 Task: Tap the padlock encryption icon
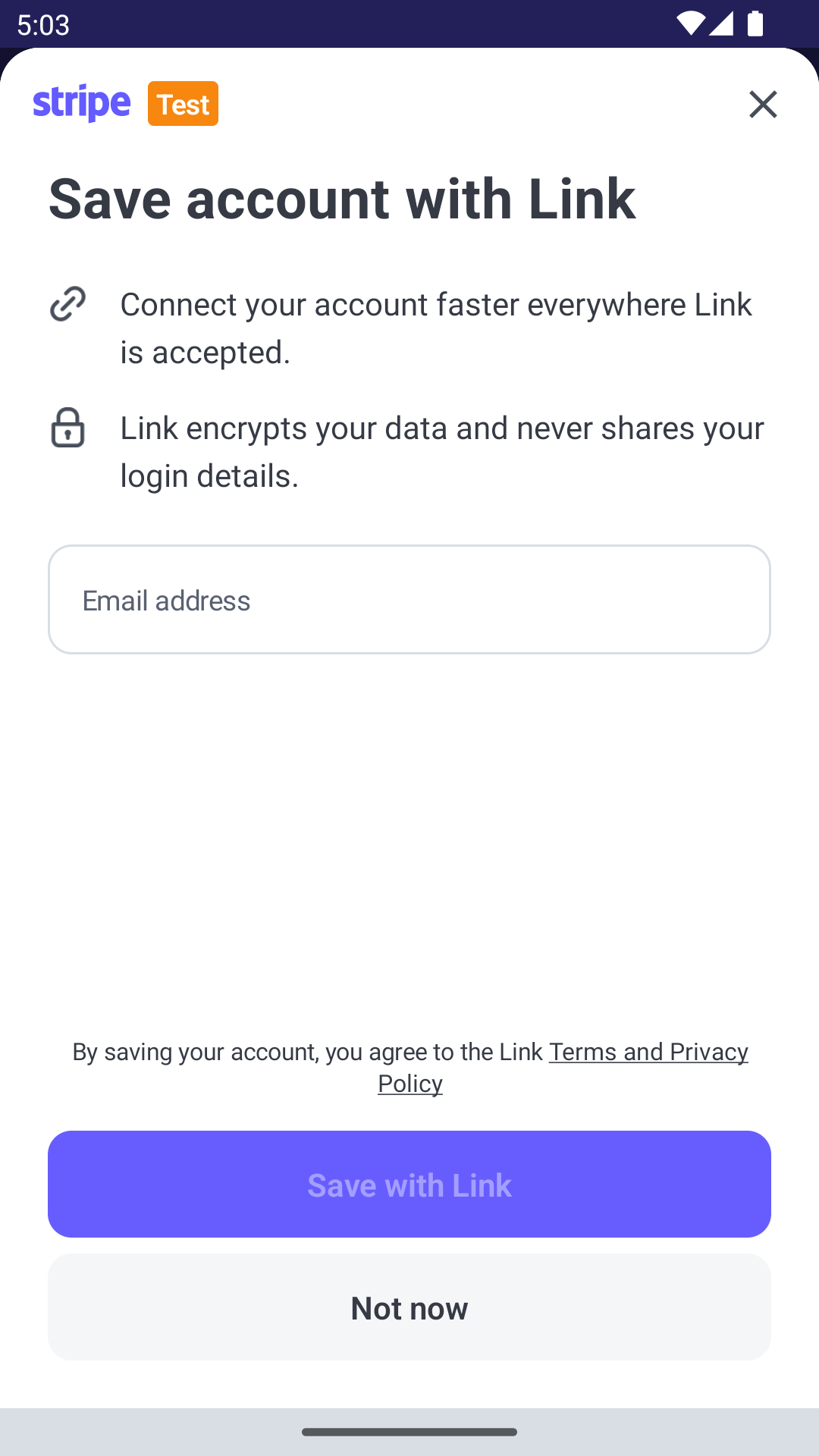[67, 428]
